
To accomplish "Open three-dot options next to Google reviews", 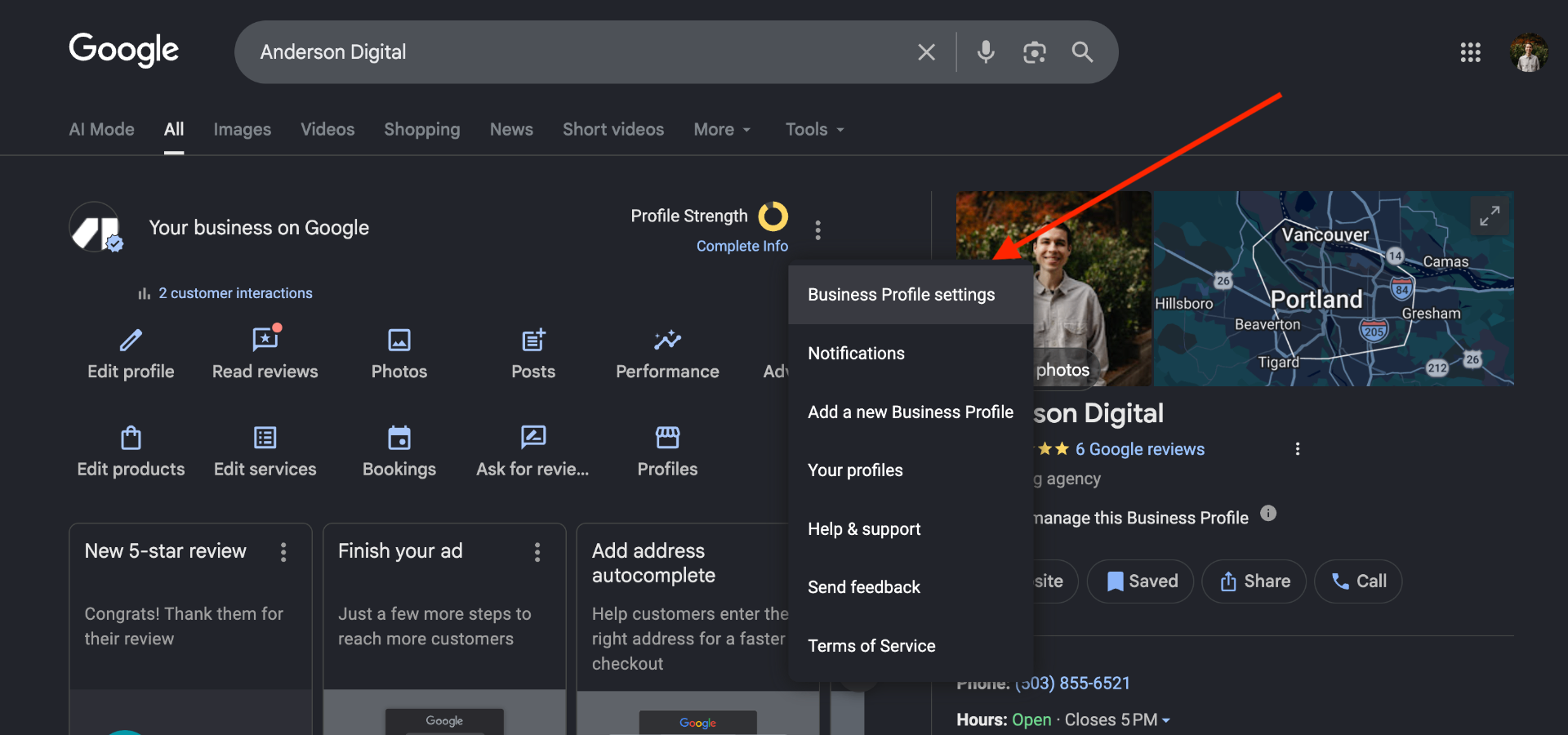I will tap(1298, 449).
